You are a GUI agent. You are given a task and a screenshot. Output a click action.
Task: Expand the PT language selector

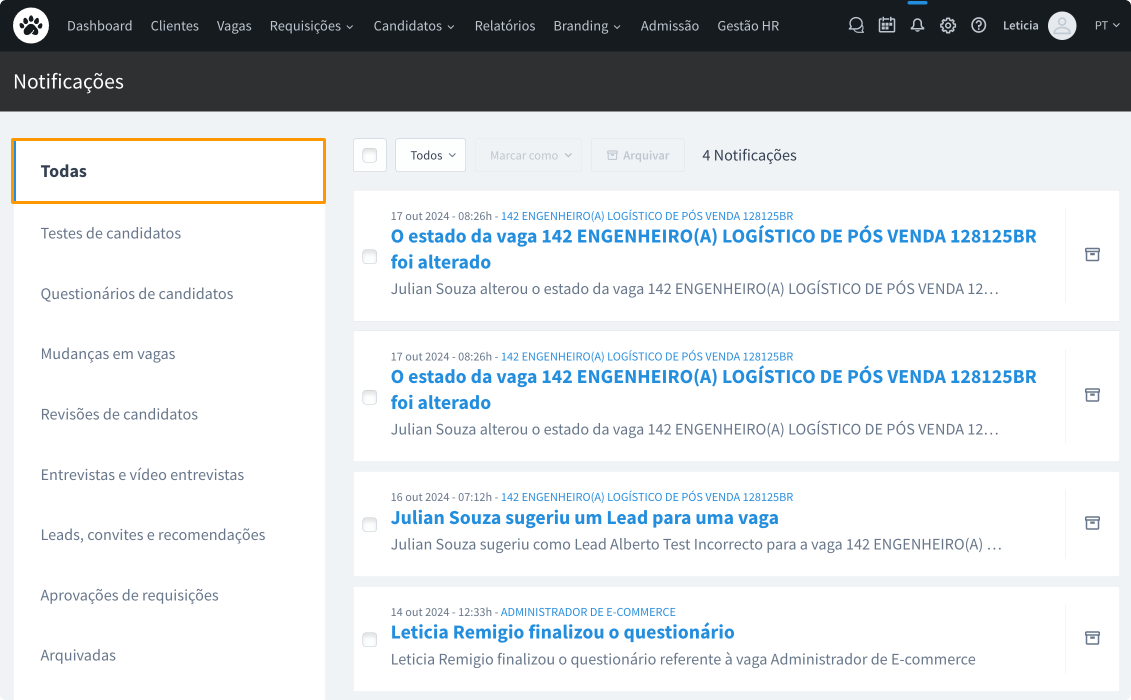(x=1106, y=26)
